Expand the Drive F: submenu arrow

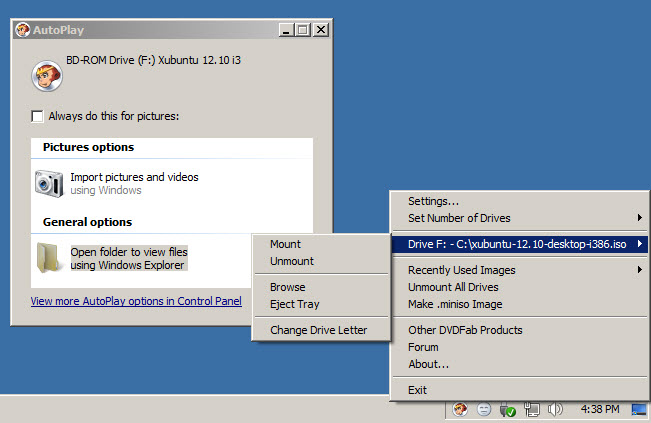coord(640,244)
